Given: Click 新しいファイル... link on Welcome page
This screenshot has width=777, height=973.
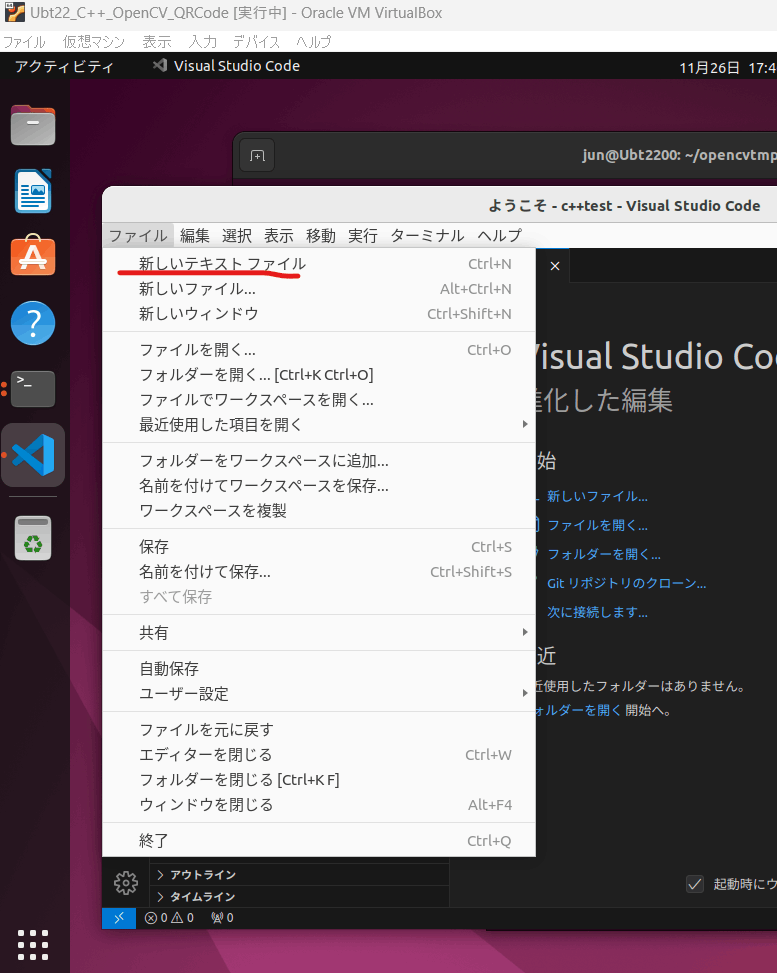Looking at the screenshot, I should coord(597,496).
